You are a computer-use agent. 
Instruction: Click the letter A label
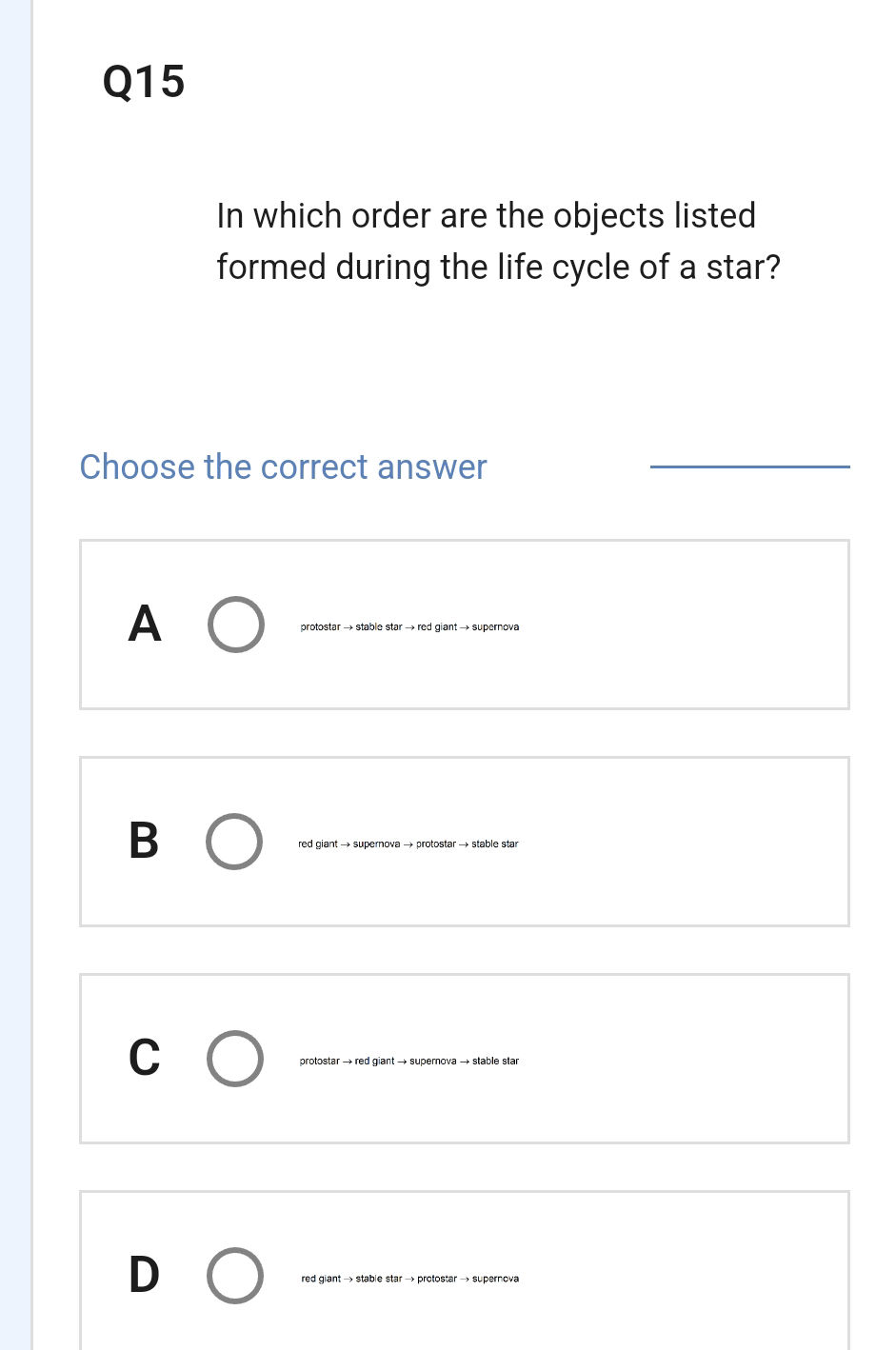[x=144, y=625]
